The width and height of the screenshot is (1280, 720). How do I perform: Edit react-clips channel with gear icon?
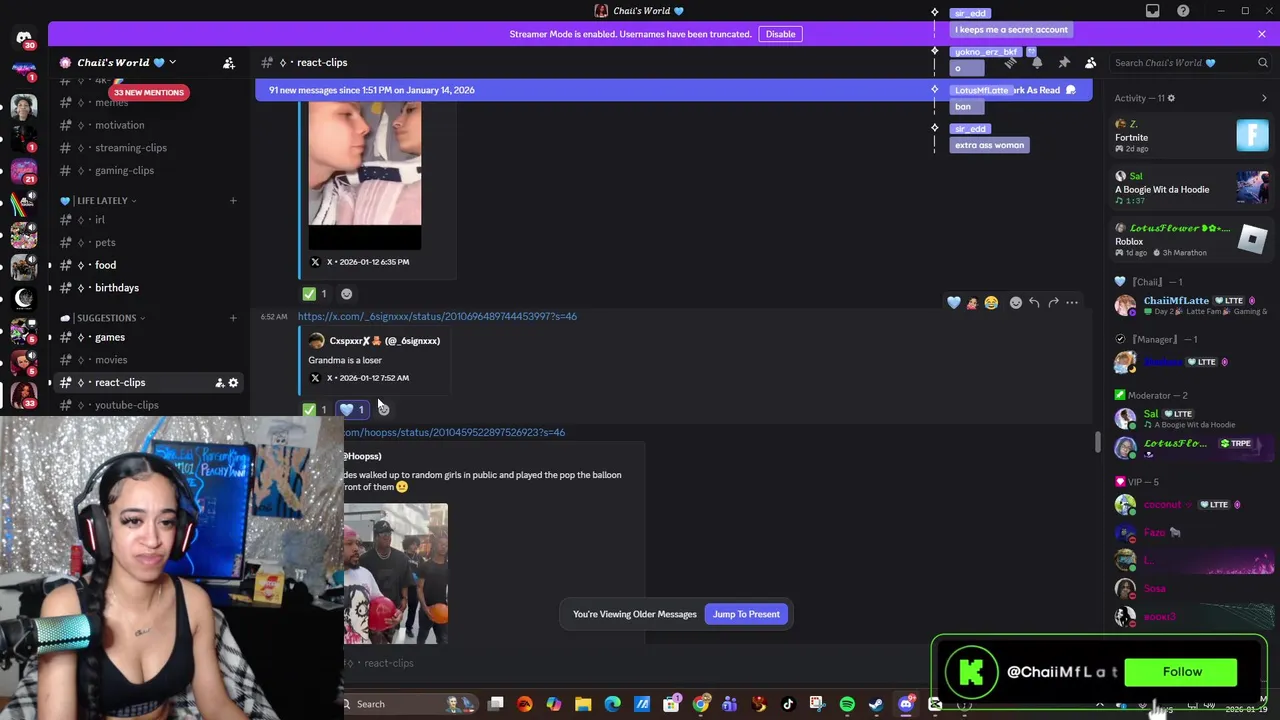(x=234, y=383)
